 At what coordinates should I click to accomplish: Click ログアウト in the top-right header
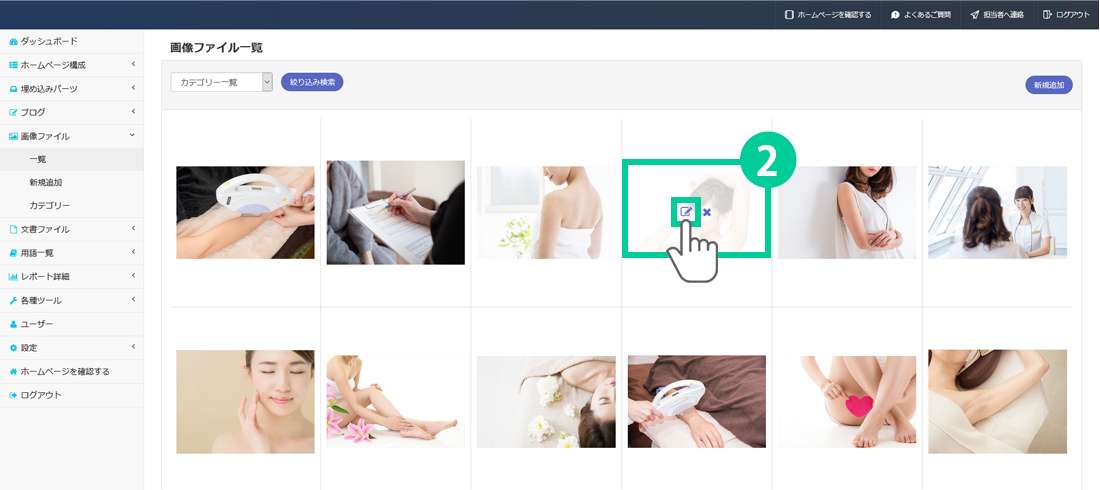[x=1066, y=14]
